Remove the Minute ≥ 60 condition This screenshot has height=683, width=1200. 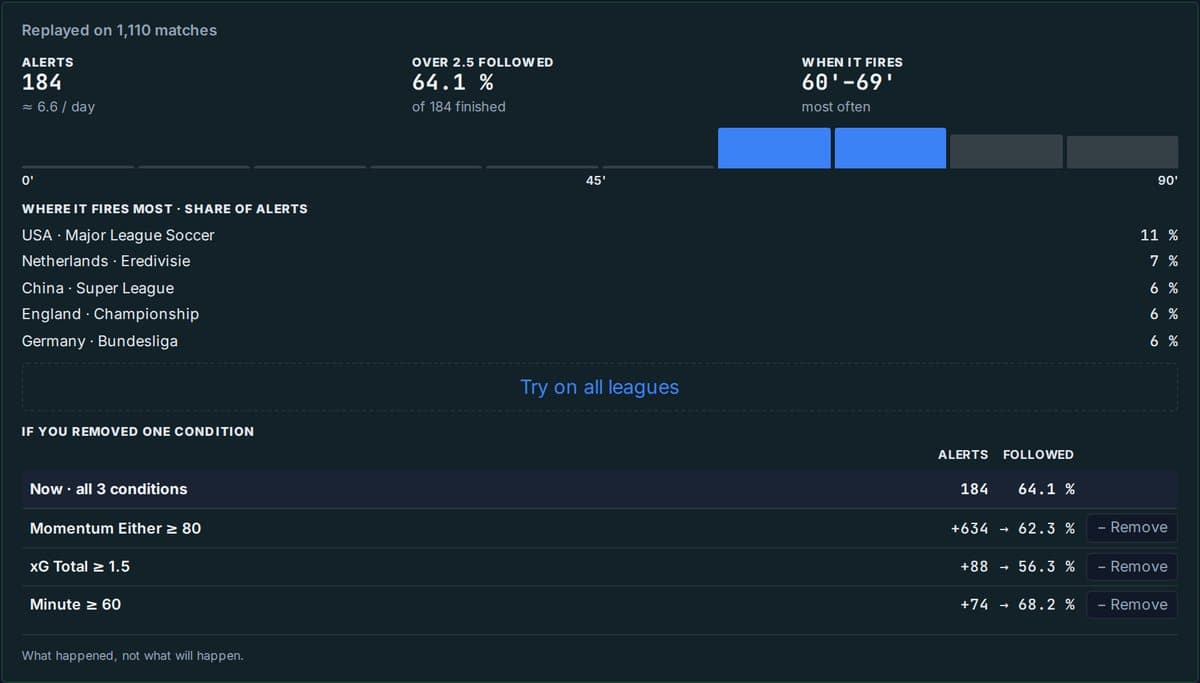tap(1132, 604)
